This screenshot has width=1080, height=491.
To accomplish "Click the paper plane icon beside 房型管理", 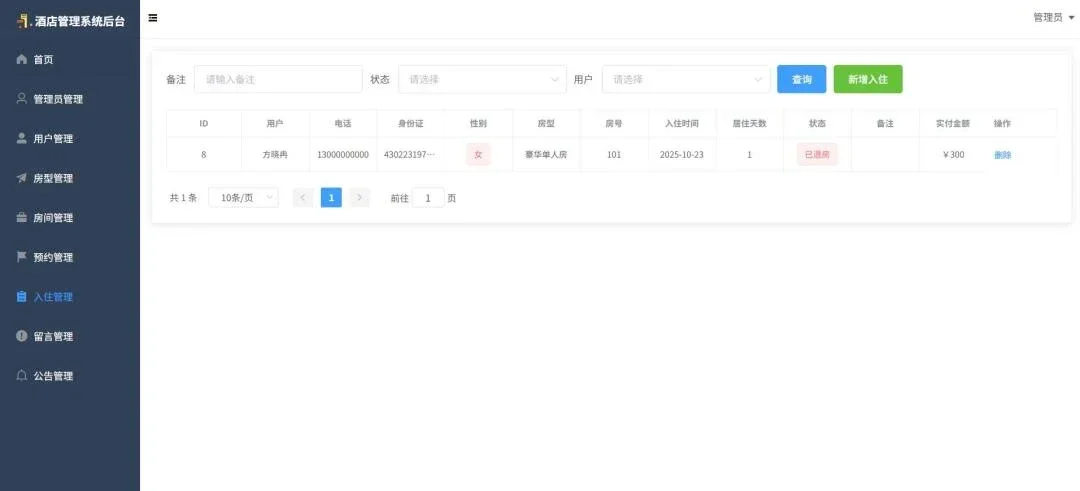I will pos(21,178).
